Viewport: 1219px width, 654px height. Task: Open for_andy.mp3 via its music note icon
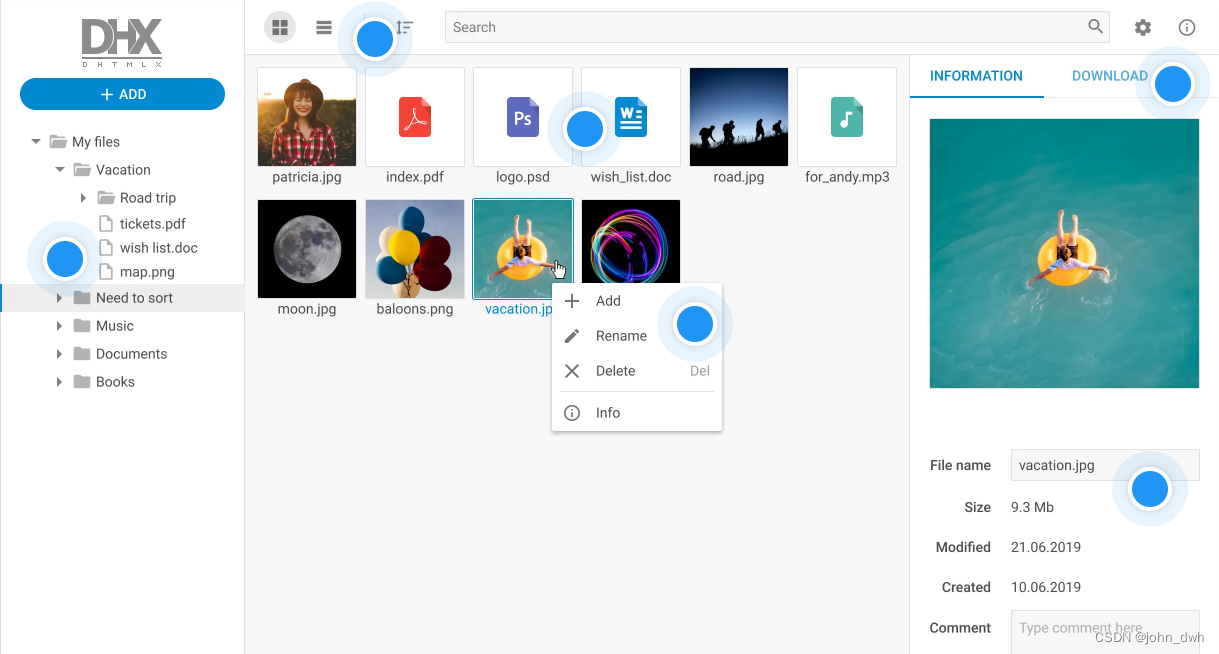pyautogui.click(x=846, y=116)
